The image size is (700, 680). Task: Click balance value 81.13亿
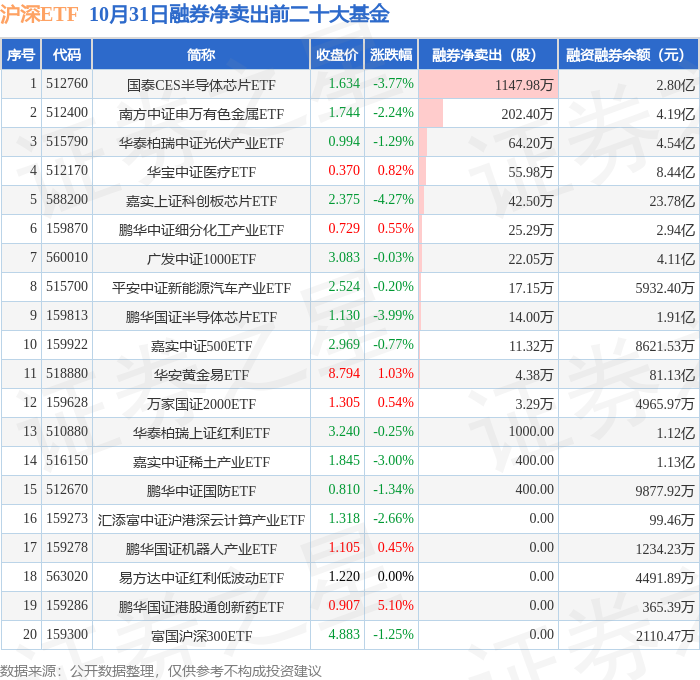click(x=672, y=375)
